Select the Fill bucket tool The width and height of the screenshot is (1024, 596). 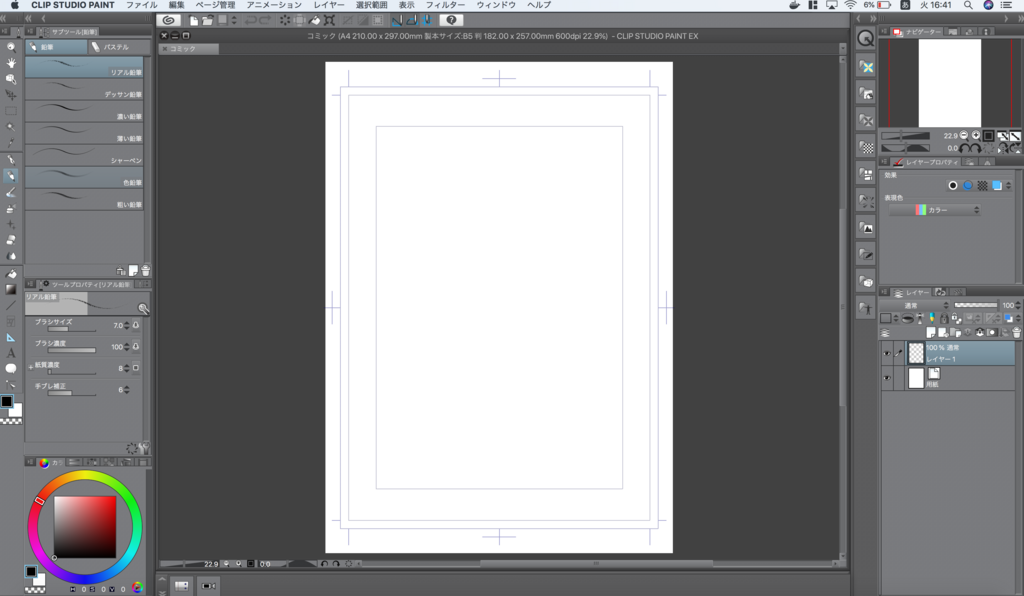tap(10, 274)
